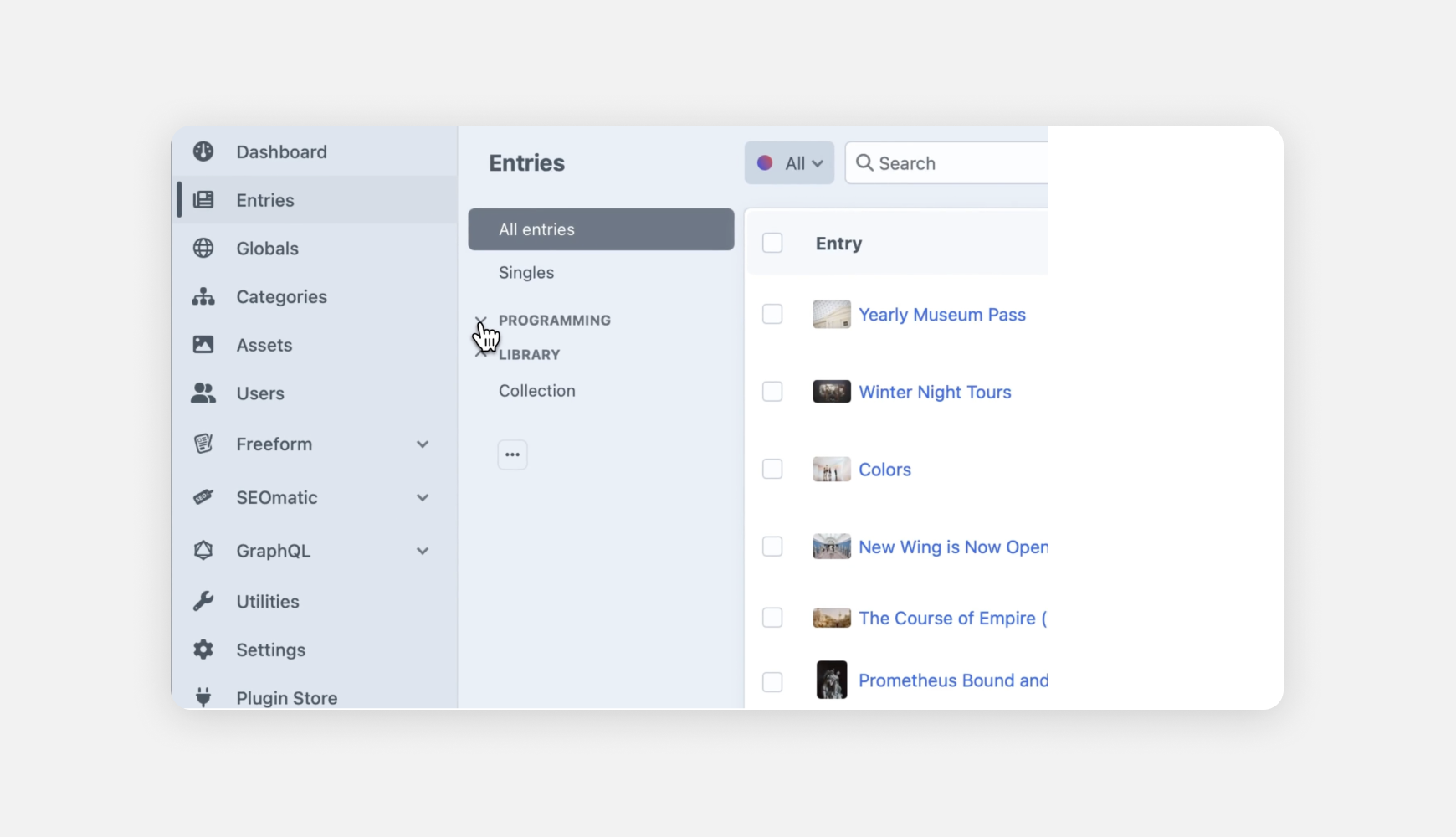The height and width of the screenshot is (837, 1456).
Task: Open the Yearly Museum Pass entry
Action: (942, 315)
